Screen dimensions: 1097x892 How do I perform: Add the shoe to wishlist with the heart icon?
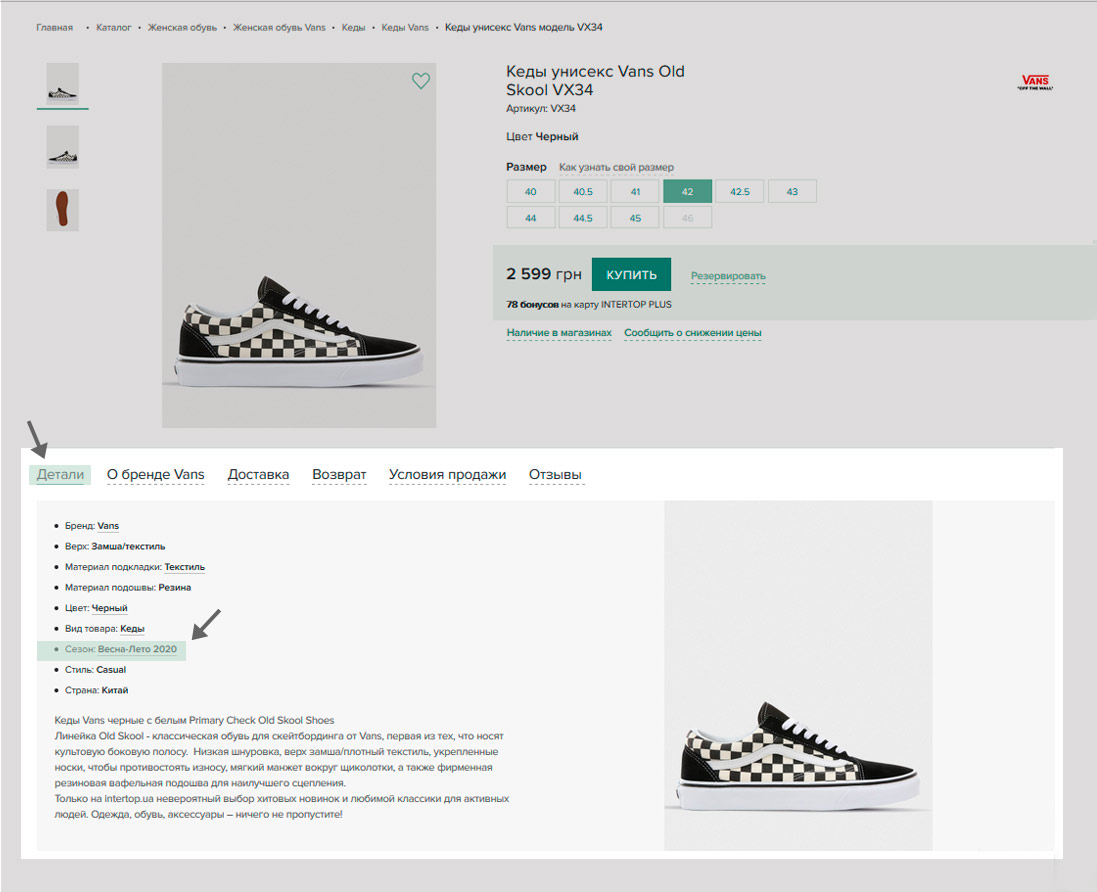[x=421, y=82]
